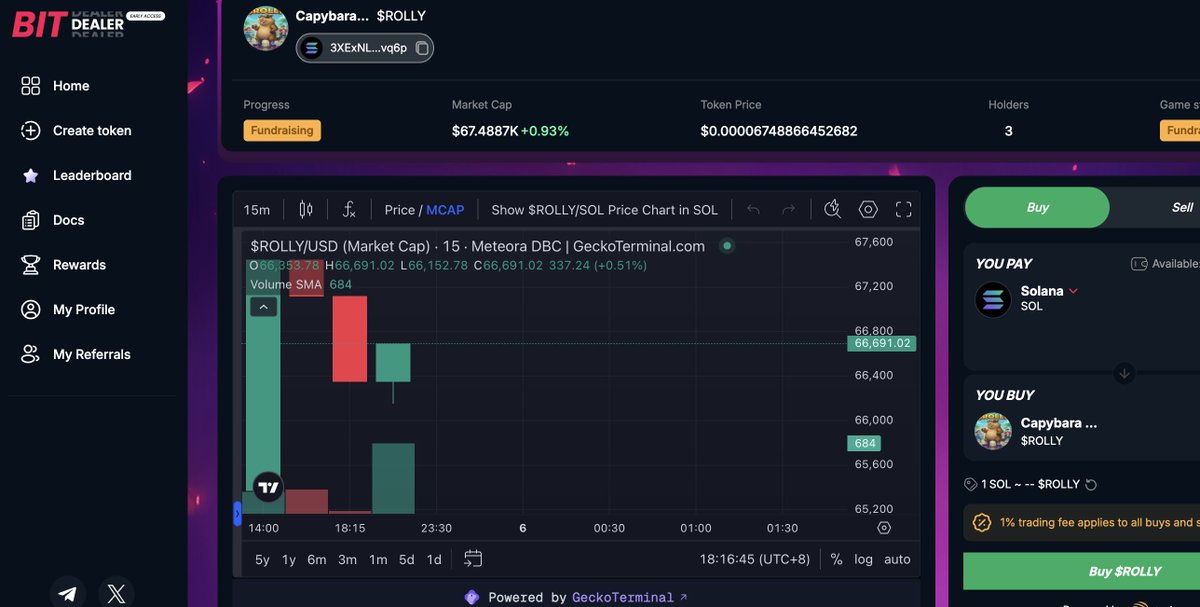
Task: Click the Solana icon in address pill
Action: [312, 48]
